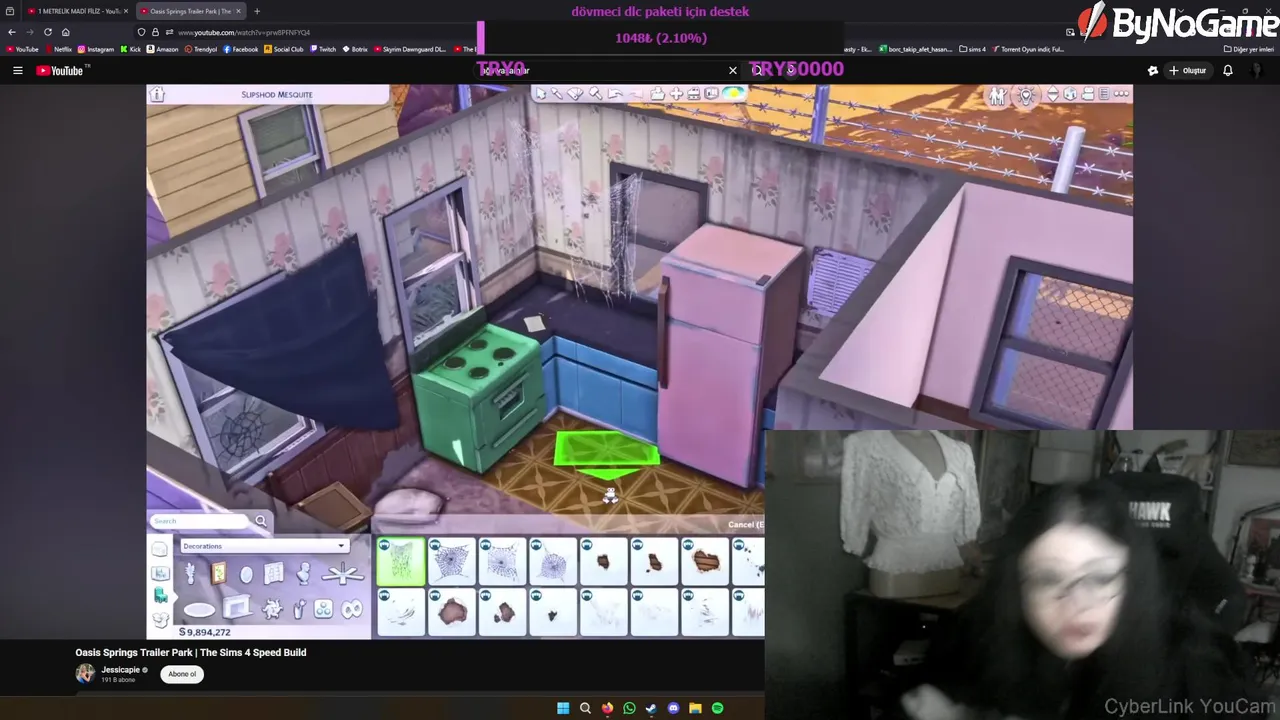
Task: Pick the second cobweb thumbnail in top row
Action: click(x=451, y=561)
